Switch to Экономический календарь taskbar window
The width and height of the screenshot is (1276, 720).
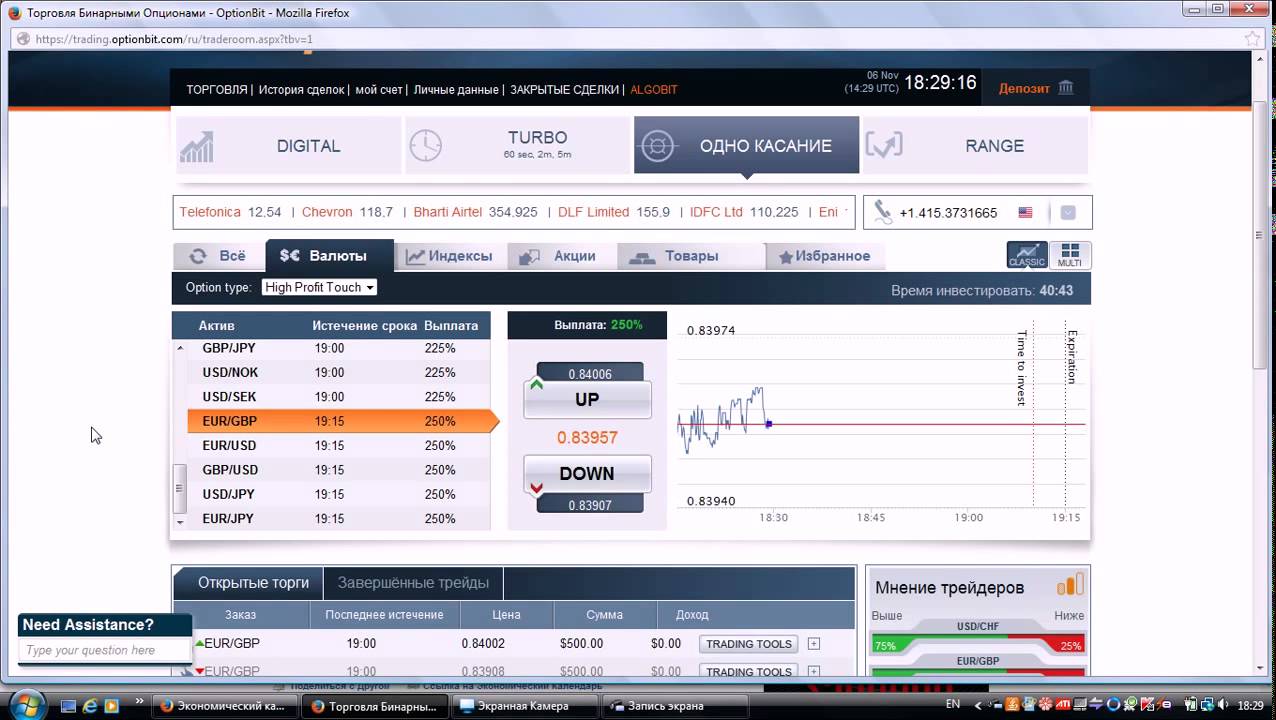224,706
